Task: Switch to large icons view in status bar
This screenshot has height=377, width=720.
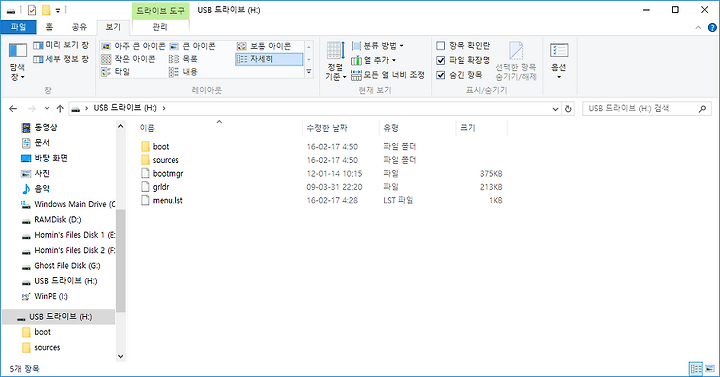Action: pyautogui.click(x=710, y=369)
